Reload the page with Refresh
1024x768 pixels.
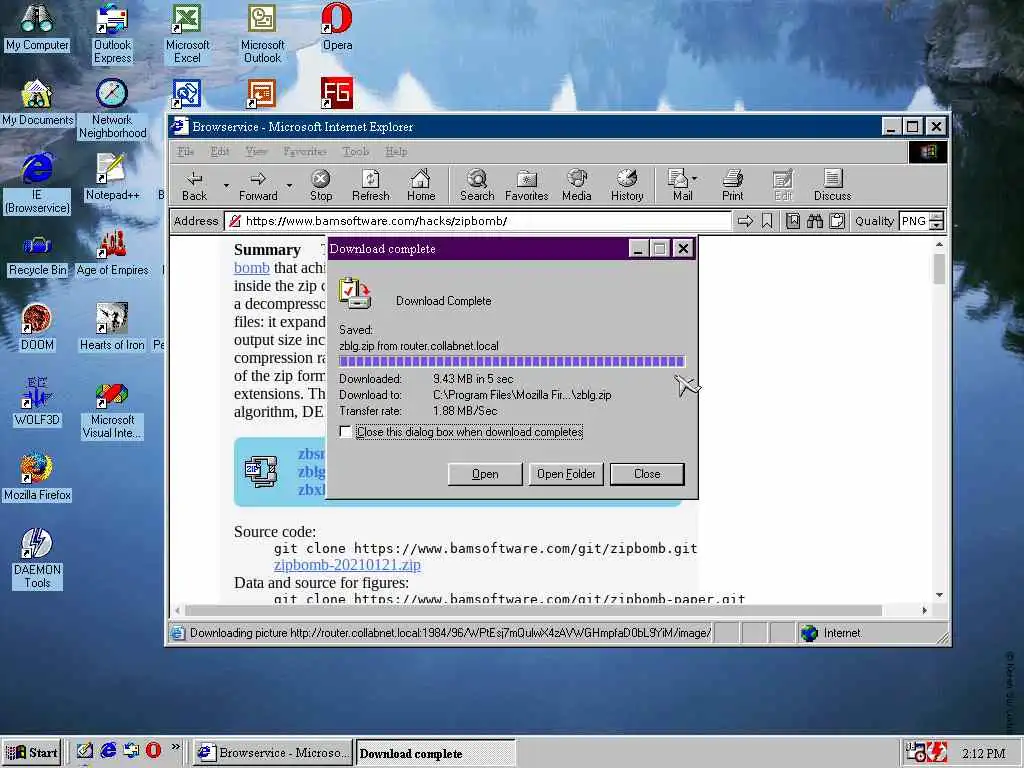pyautogui.click(x=370, y=185)
